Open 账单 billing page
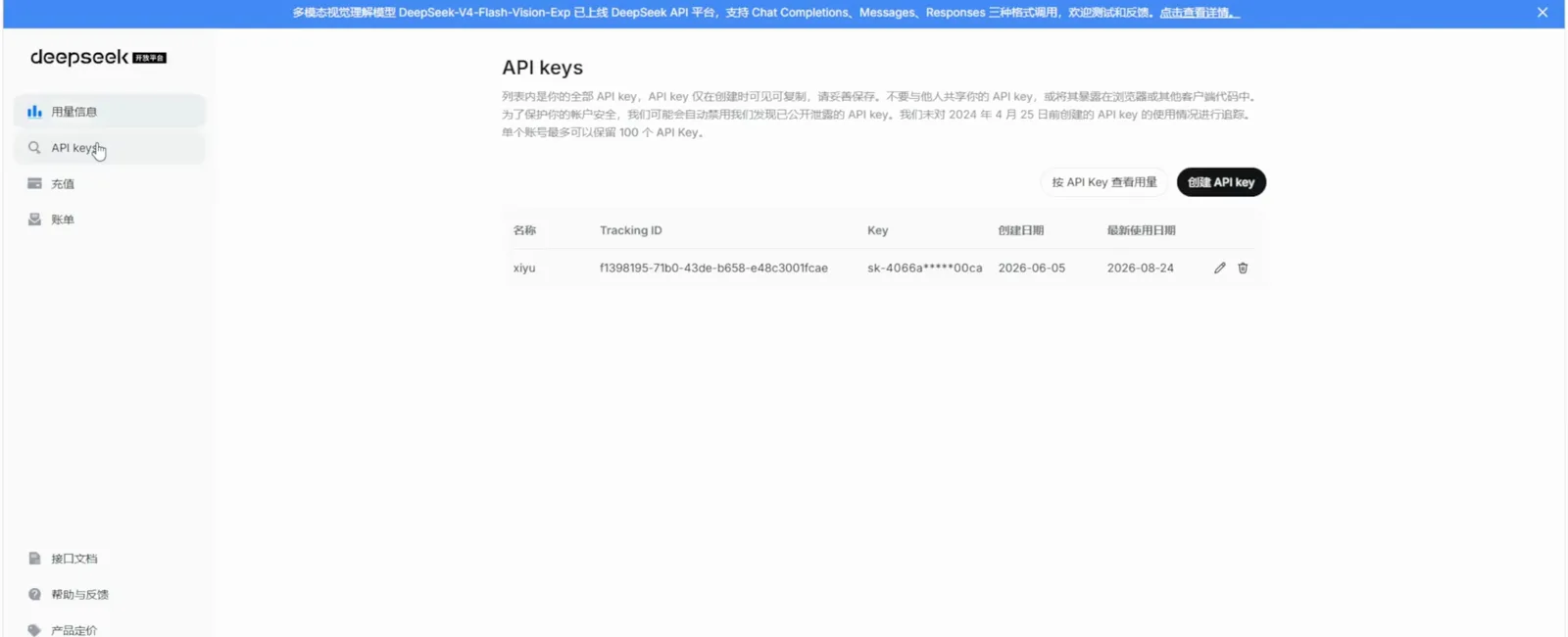 (x=110, y=220)
